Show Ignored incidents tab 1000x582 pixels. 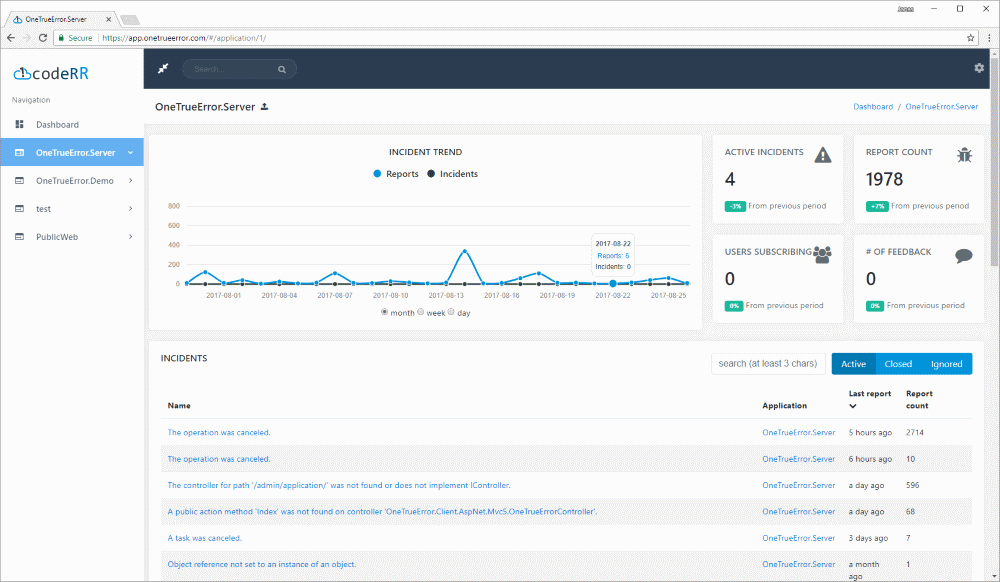[946, 363]
